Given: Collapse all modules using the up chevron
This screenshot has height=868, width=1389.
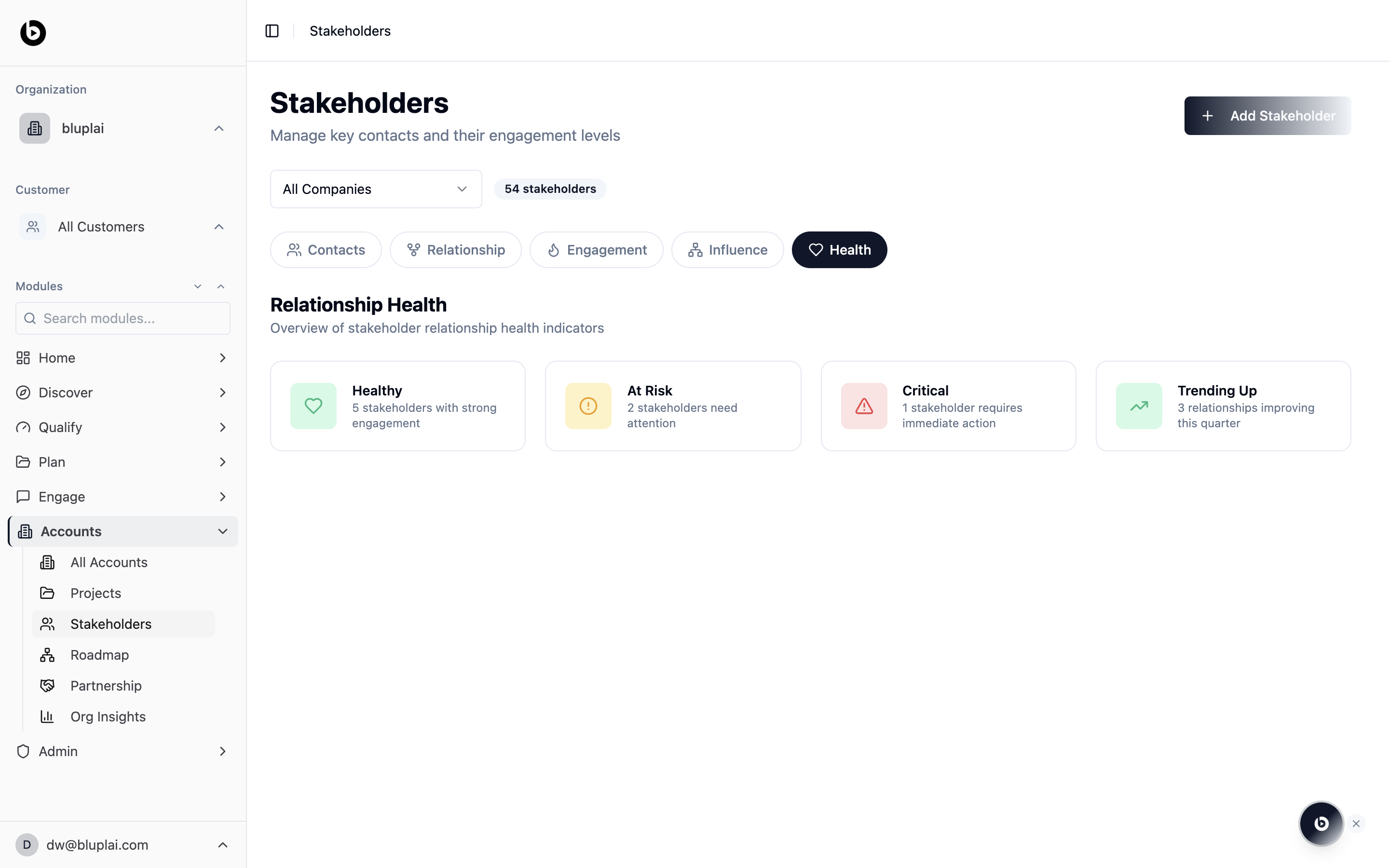Looking at the screenshot, I should click(221, 286).
